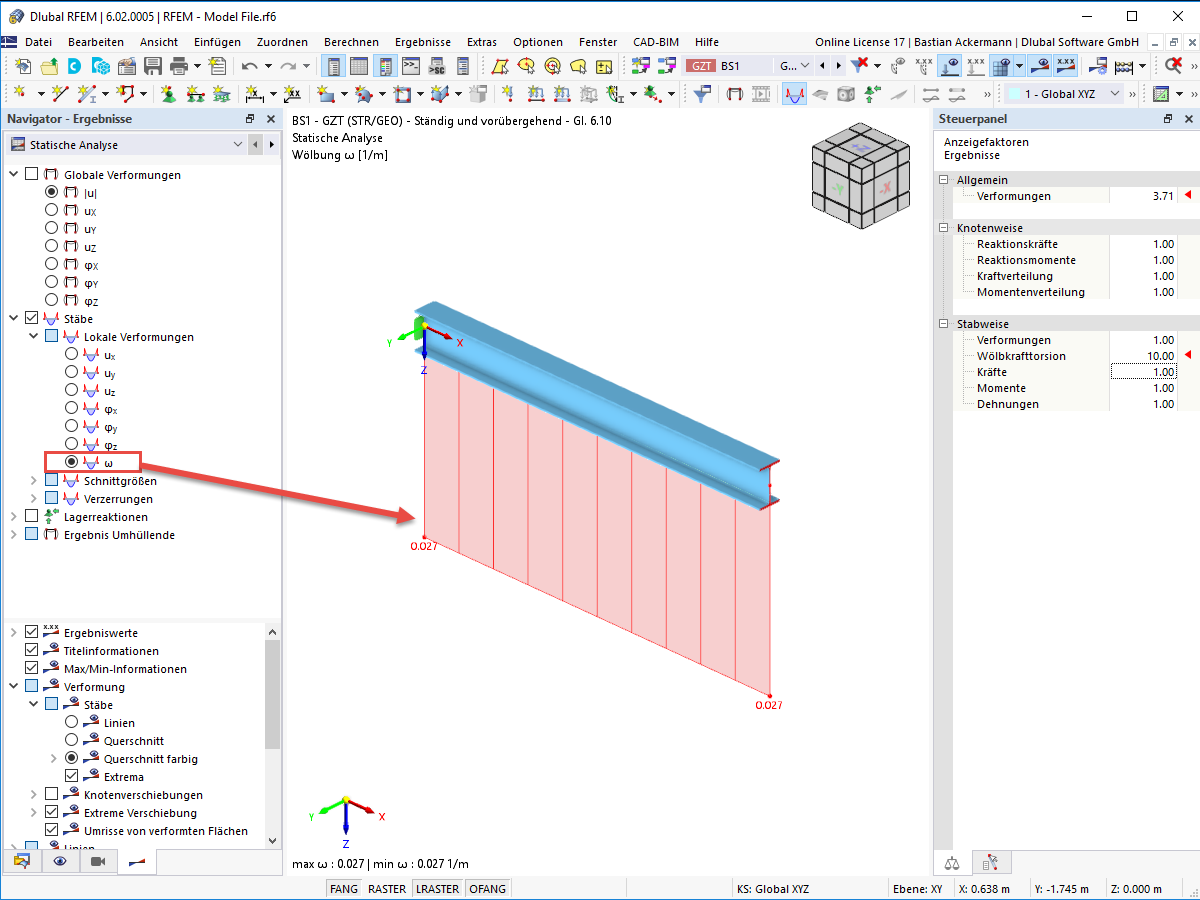Click the Navigator Data folder tab icon
1200x900 pixels.
click(x=22, y=861)
